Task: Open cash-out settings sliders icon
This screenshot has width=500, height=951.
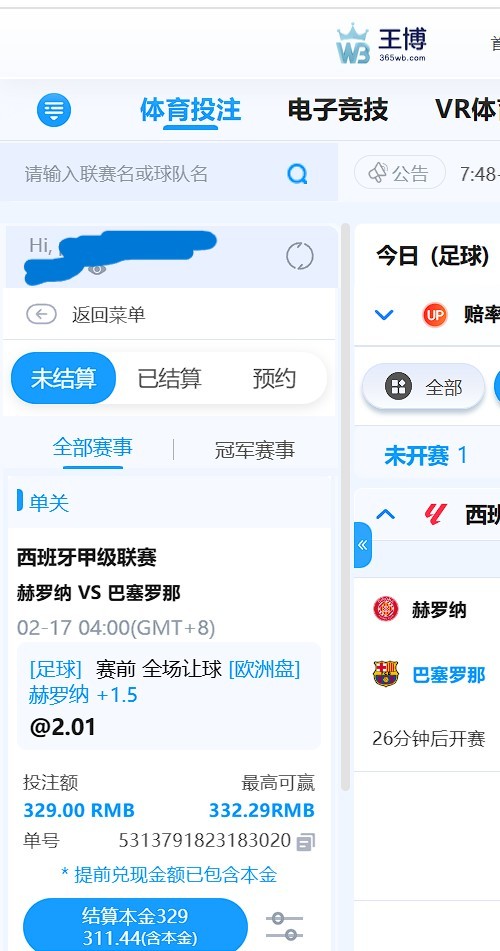Action: pyautogui.click(x=284, y=927)
